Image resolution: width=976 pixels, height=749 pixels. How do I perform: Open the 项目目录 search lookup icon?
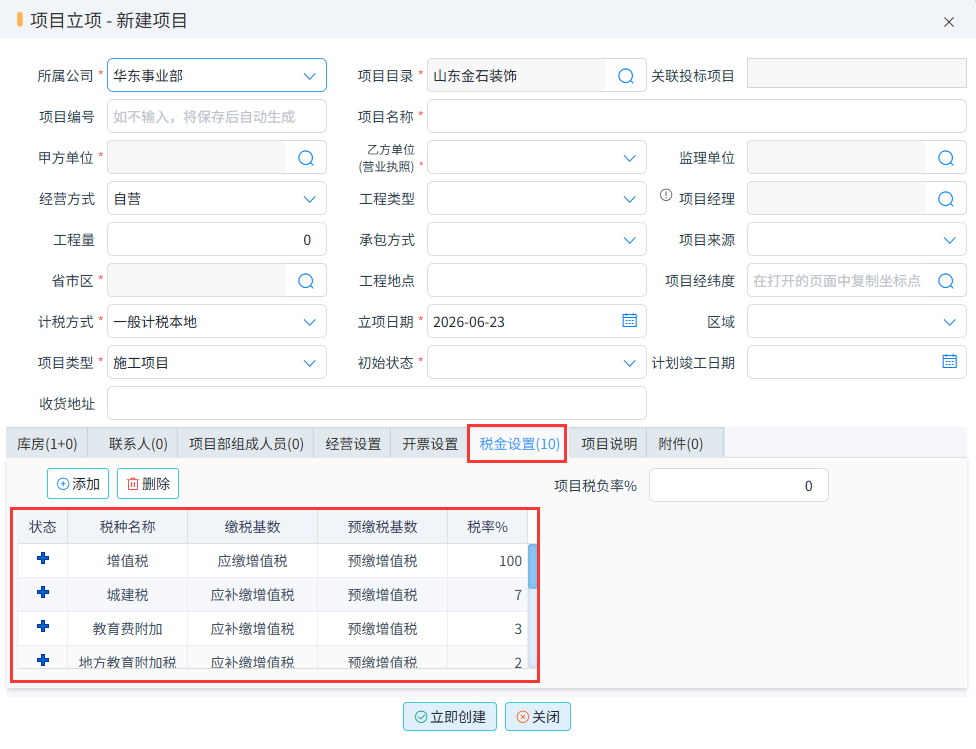point(626,76)
